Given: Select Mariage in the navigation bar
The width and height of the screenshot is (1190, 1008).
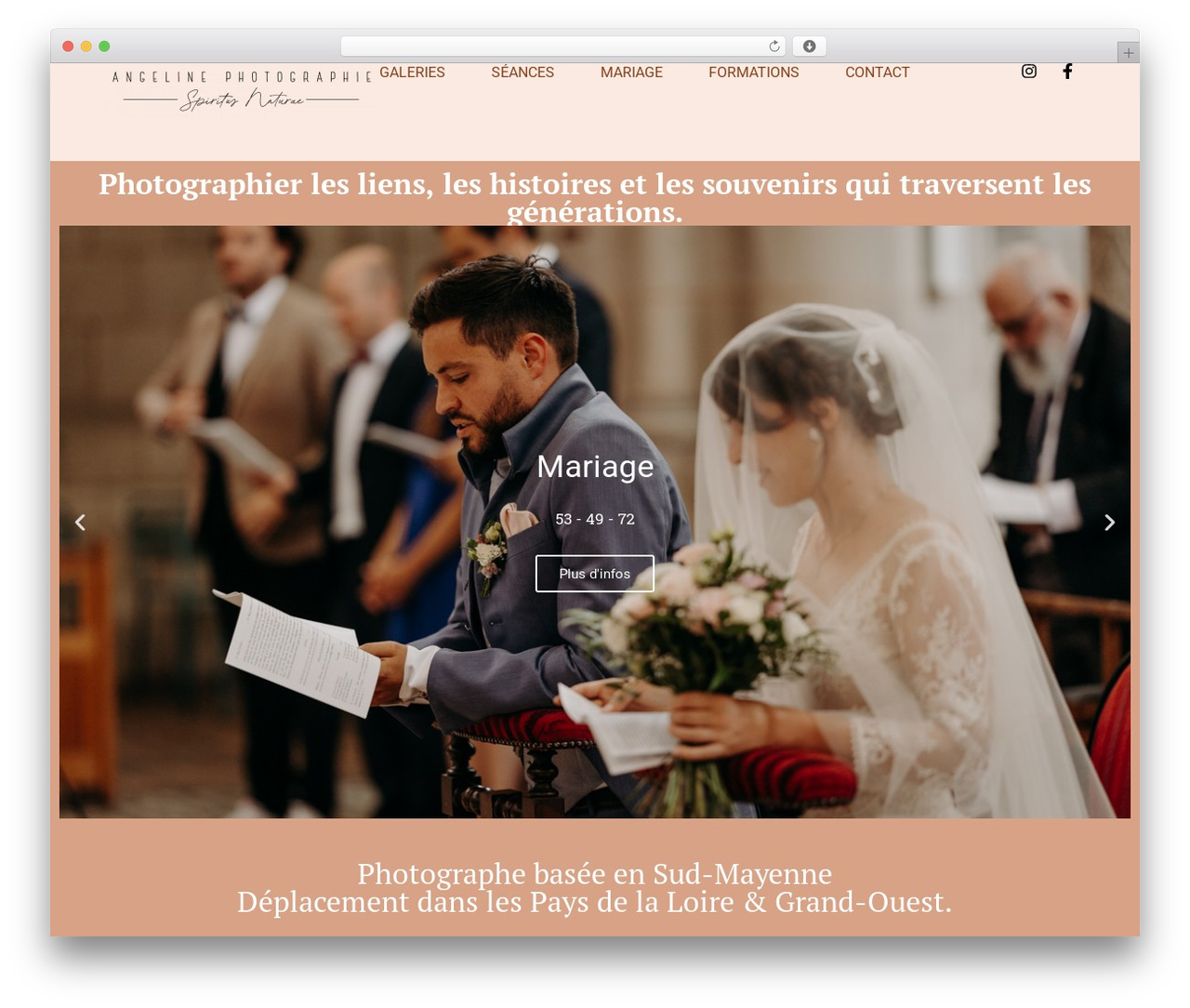Looking at the screenshot, I should click(x=631, y=73).
